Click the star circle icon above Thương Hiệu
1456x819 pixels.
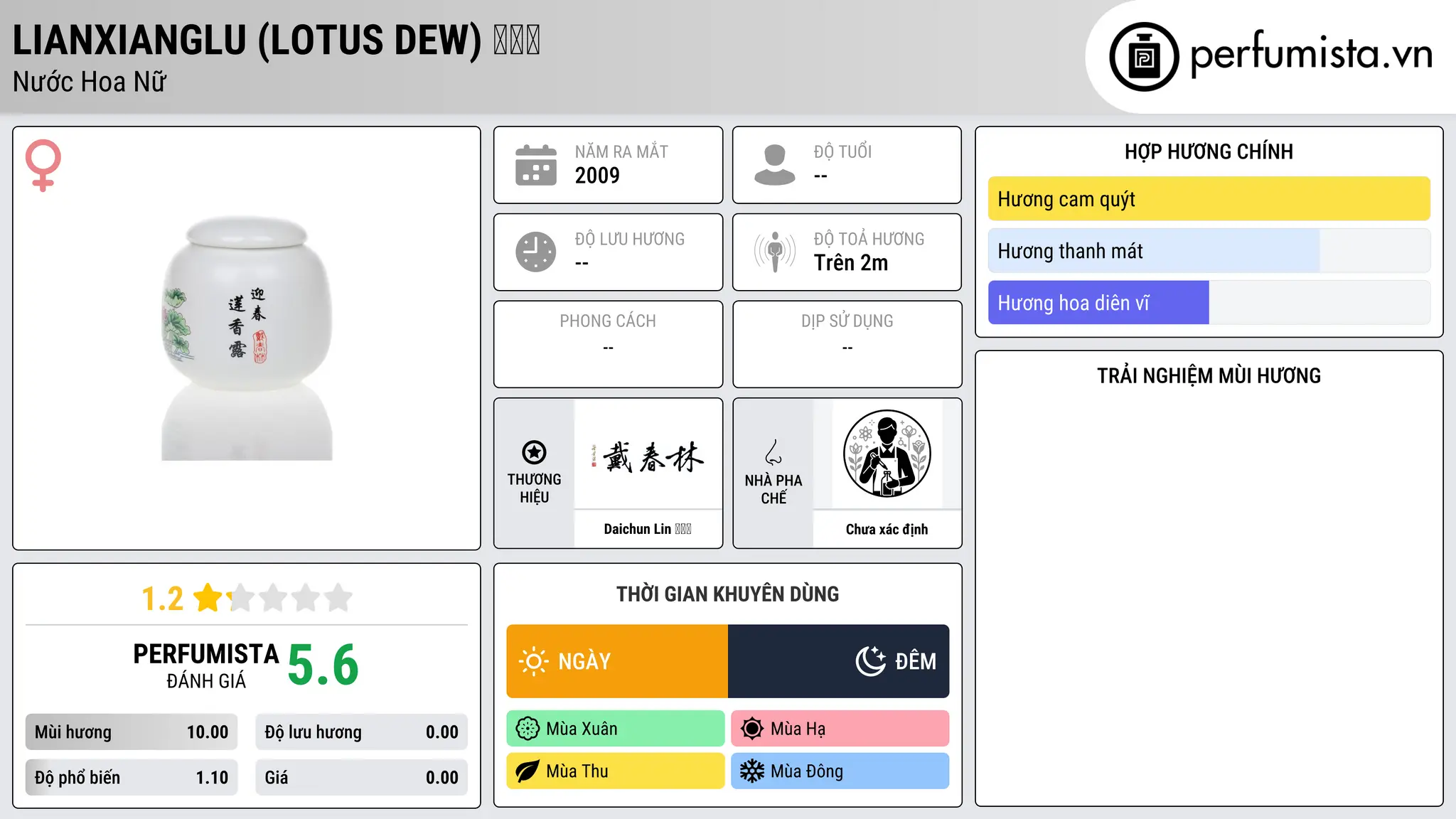[534, 452]
